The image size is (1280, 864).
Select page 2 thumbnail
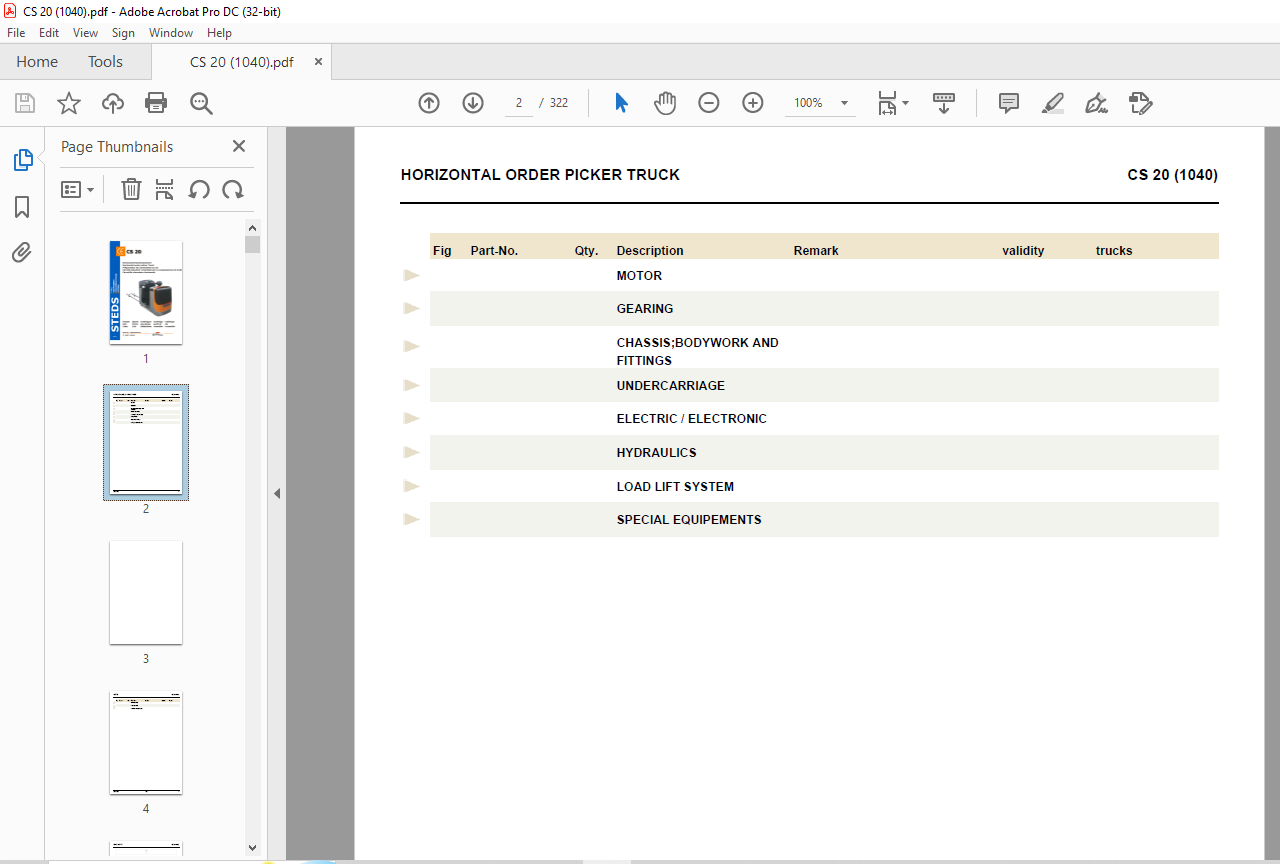point(146,442)
